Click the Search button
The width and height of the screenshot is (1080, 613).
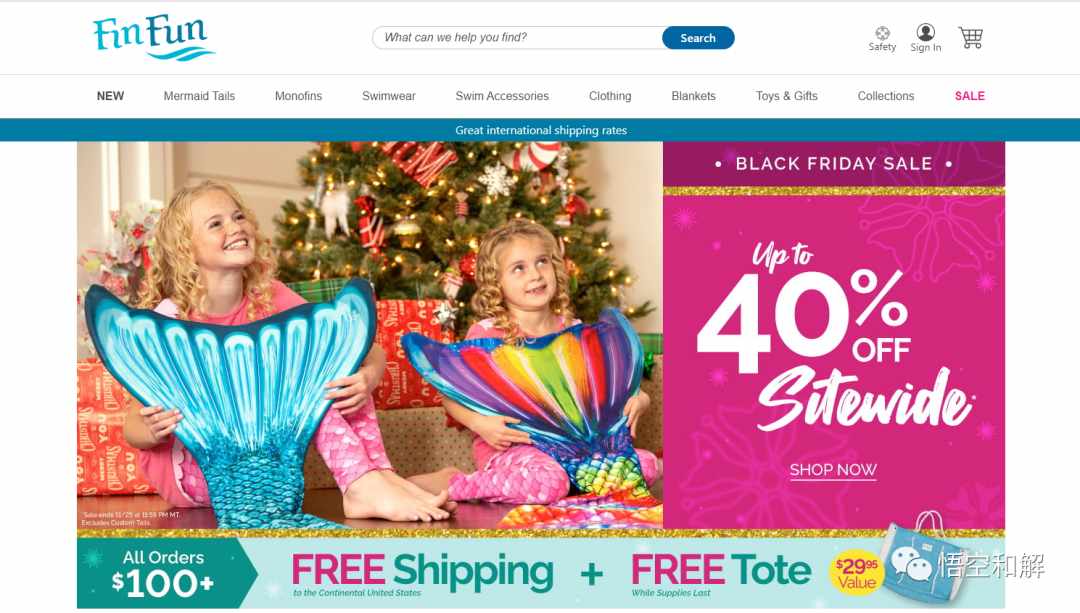698,38
